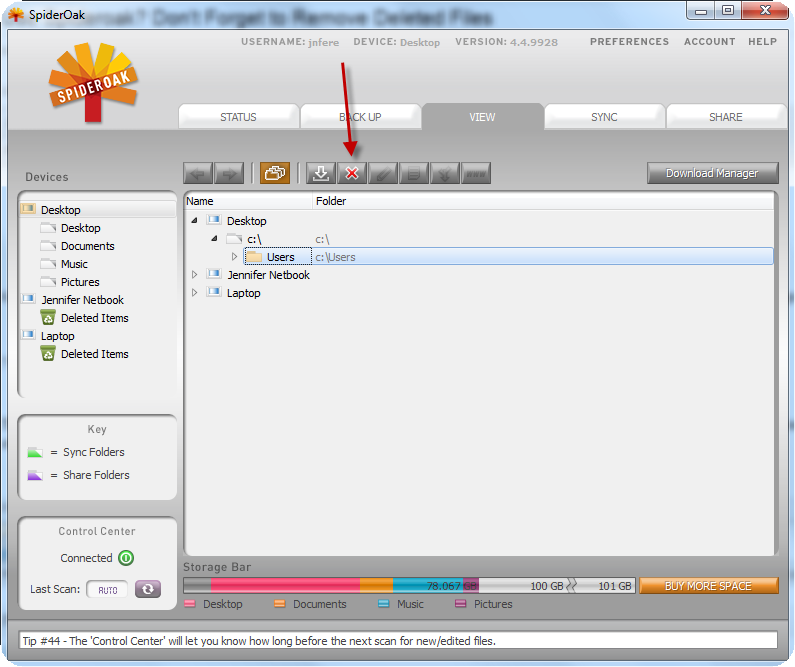795x667 pixels.
Task: Click the SpiderOak logo
Action: (x=93, y=83)
